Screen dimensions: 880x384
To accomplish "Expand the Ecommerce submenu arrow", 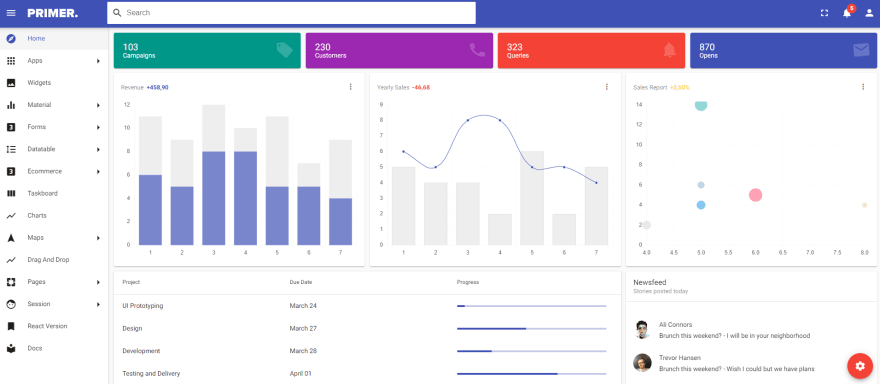I will pyautogui.click(x=98, y=171).
